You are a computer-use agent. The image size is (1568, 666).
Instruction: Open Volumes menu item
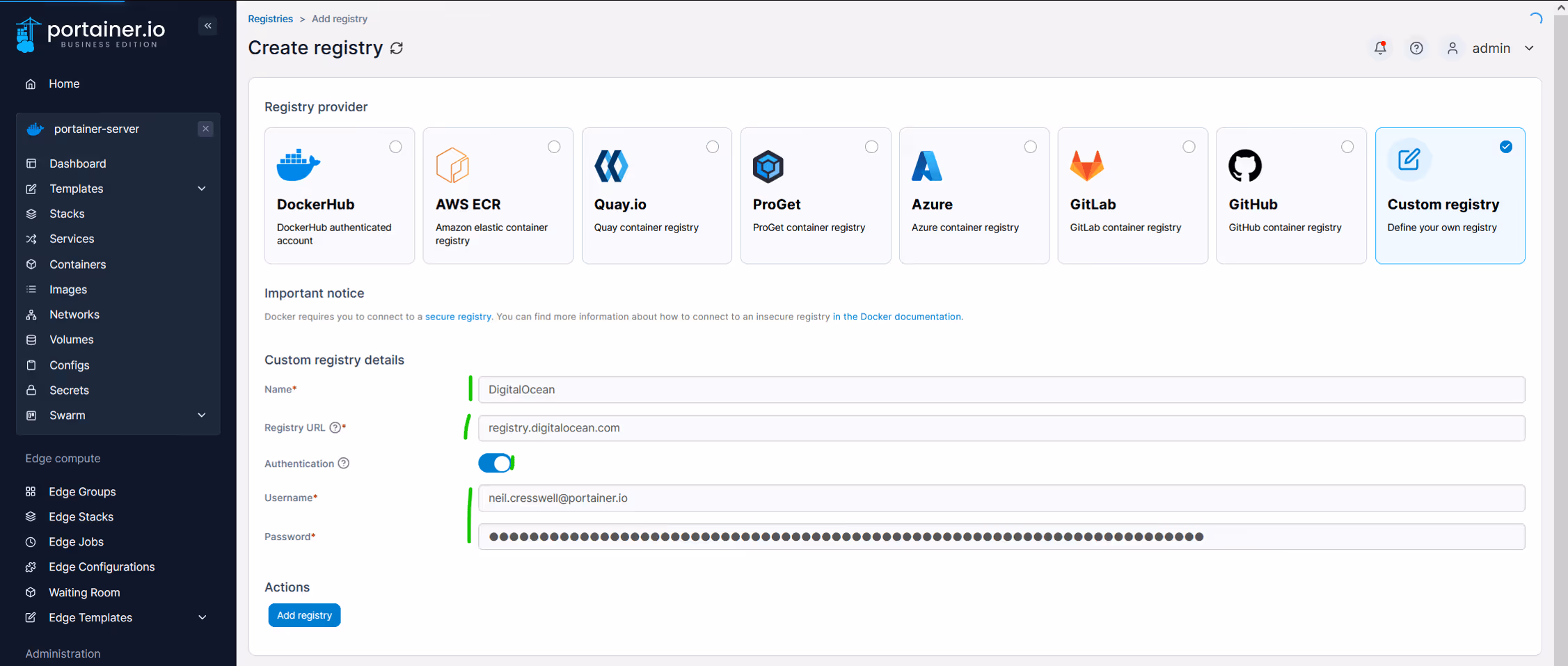tap(72, 340)
